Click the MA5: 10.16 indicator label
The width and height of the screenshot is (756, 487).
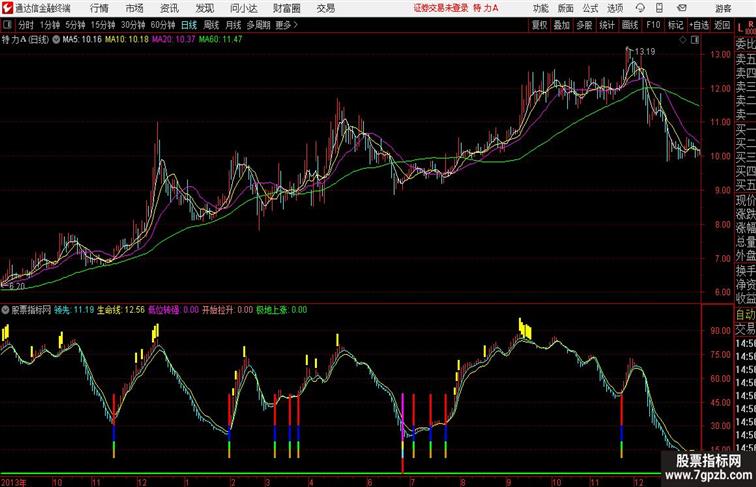(x=82, y=40)
